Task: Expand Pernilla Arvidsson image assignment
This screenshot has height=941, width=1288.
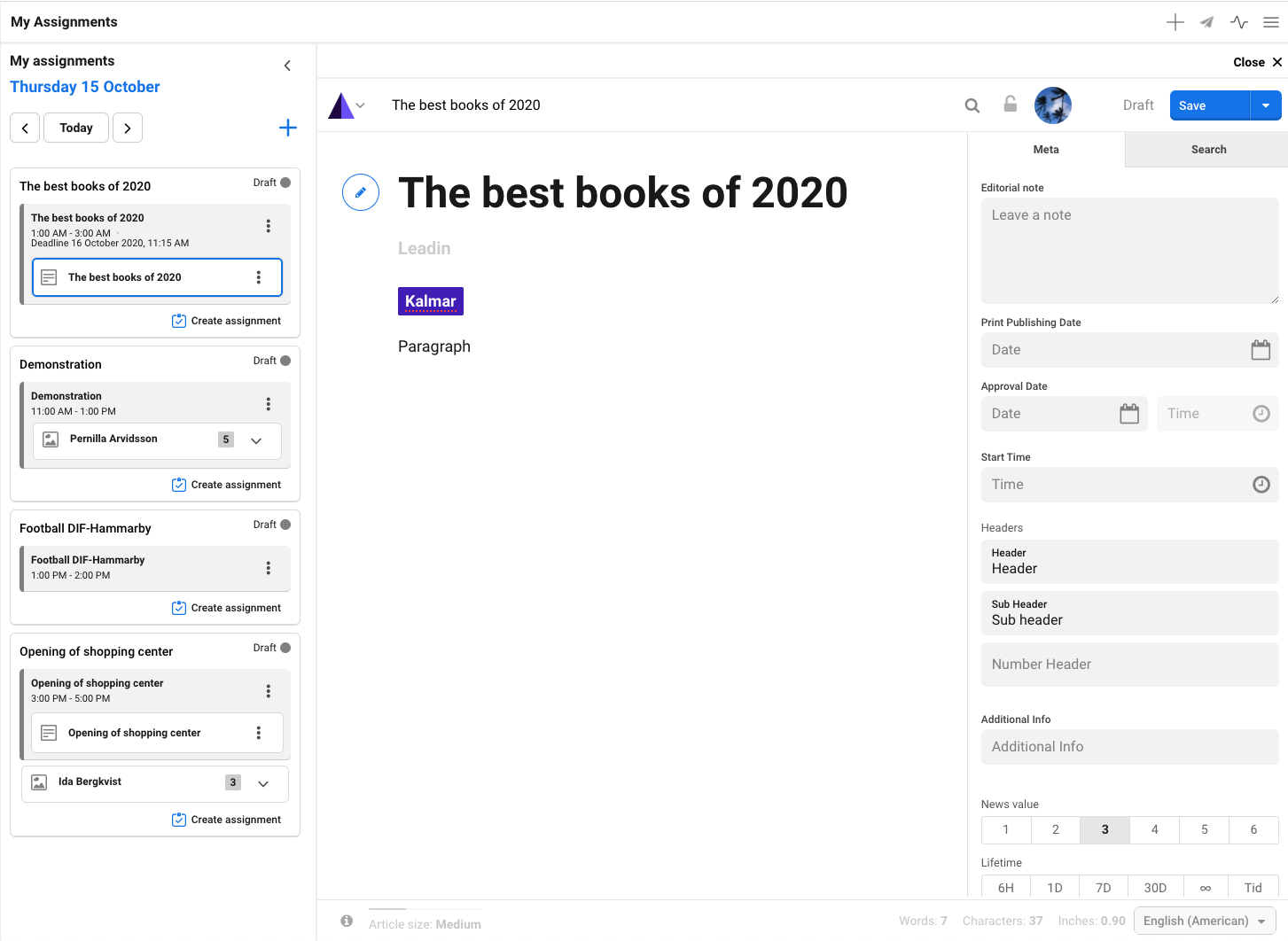Action: 256,440
